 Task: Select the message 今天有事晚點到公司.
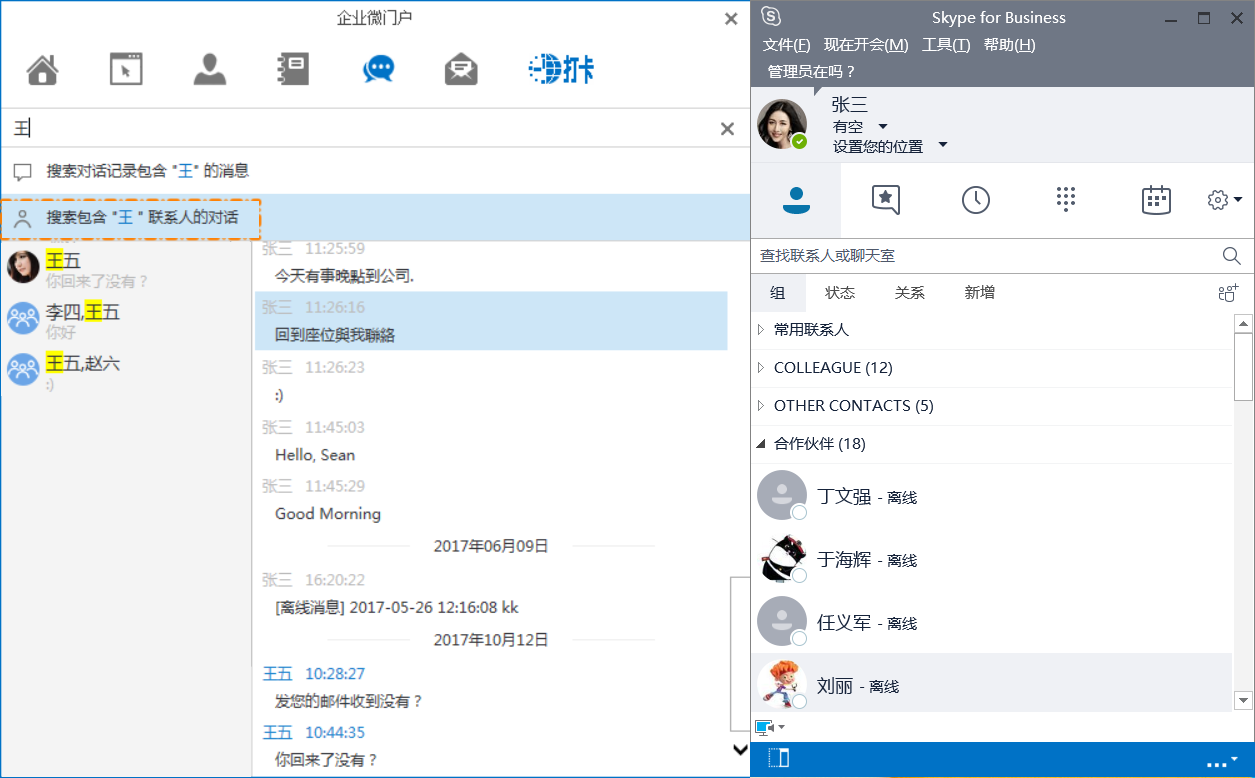[x=344, y=276]
